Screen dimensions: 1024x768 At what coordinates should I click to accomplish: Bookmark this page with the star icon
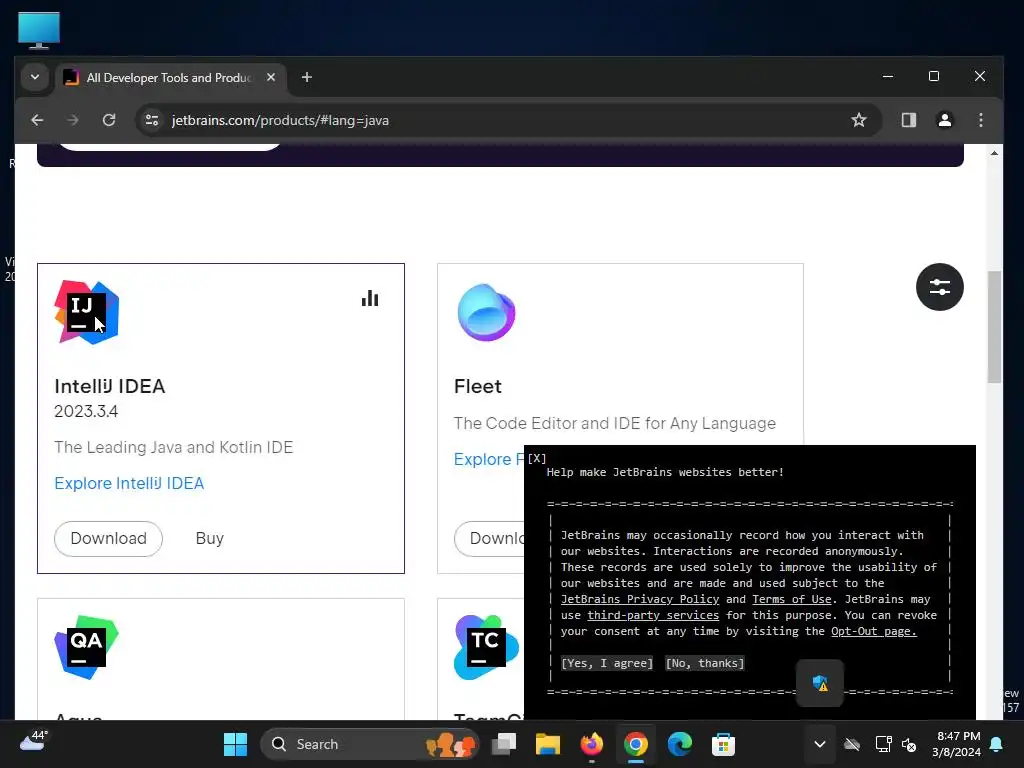[x=859, y=120]
